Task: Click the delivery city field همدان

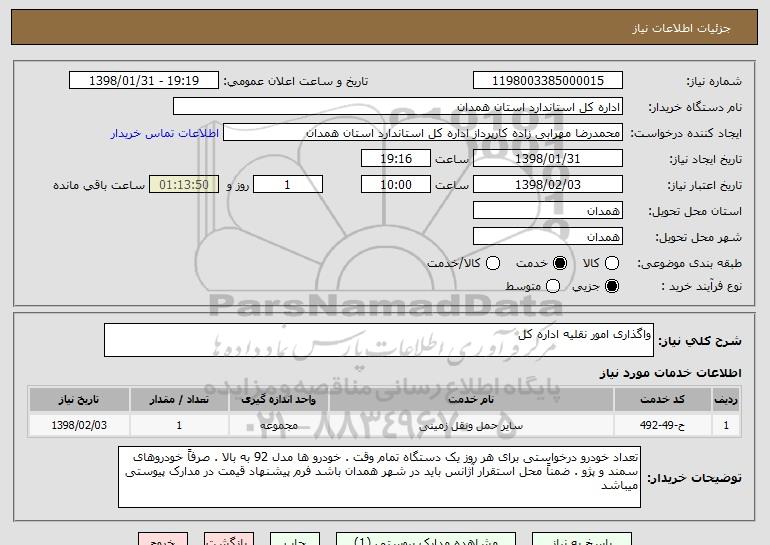Action: 548,237
